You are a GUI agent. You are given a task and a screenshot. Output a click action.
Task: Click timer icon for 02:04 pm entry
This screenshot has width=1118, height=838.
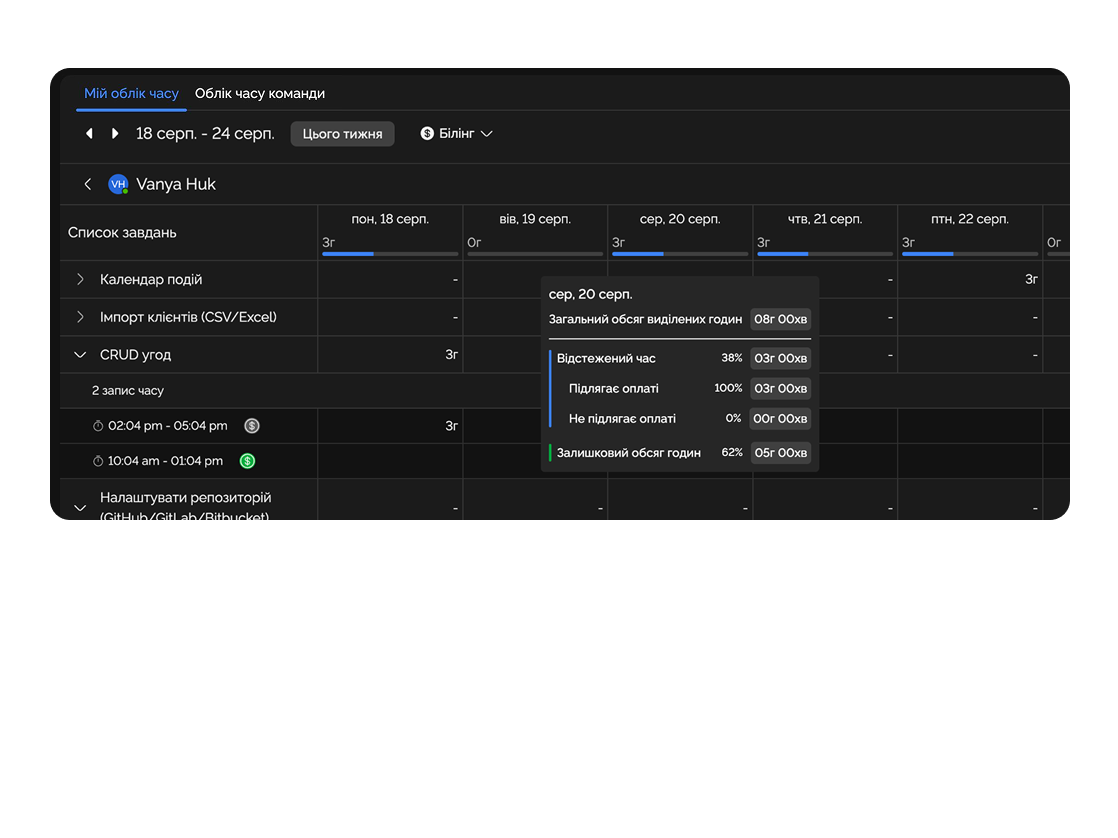click(x=98, y=426)
